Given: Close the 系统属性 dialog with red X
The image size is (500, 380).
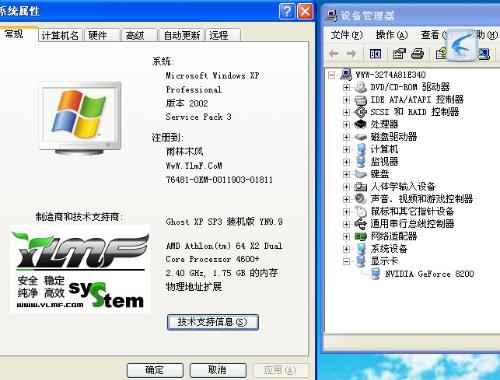Looking at the screenshot, I should (305, 11).
